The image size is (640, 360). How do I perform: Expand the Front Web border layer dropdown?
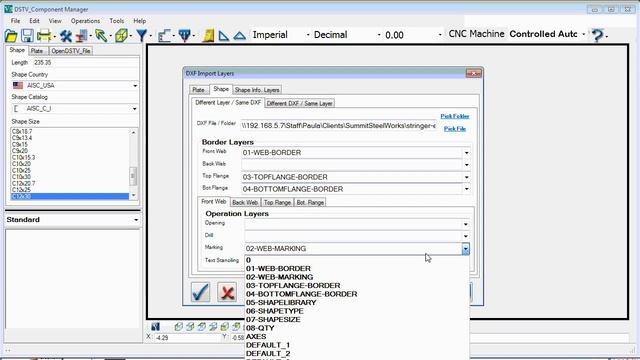pos(467,153)
